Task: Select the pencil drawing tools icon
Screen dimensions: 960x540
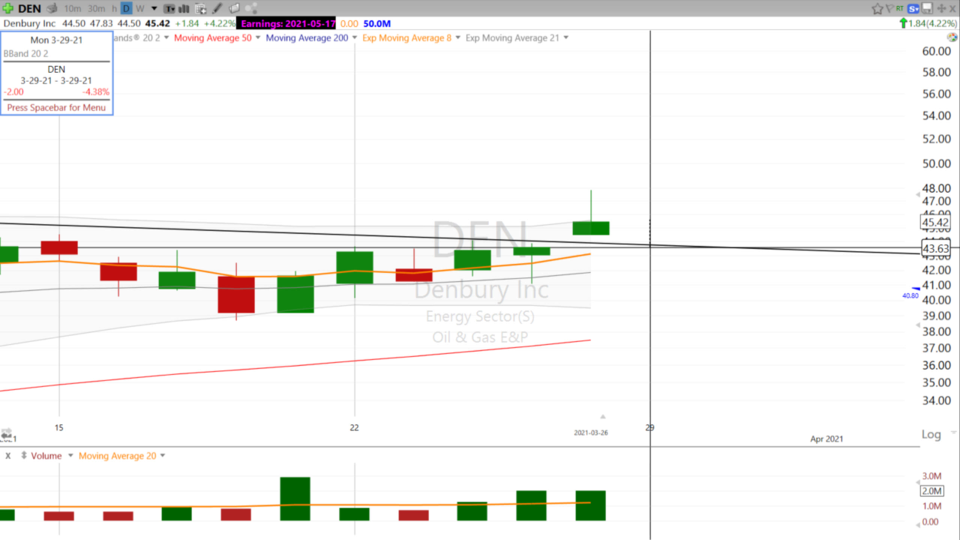Action: [217, 9]
